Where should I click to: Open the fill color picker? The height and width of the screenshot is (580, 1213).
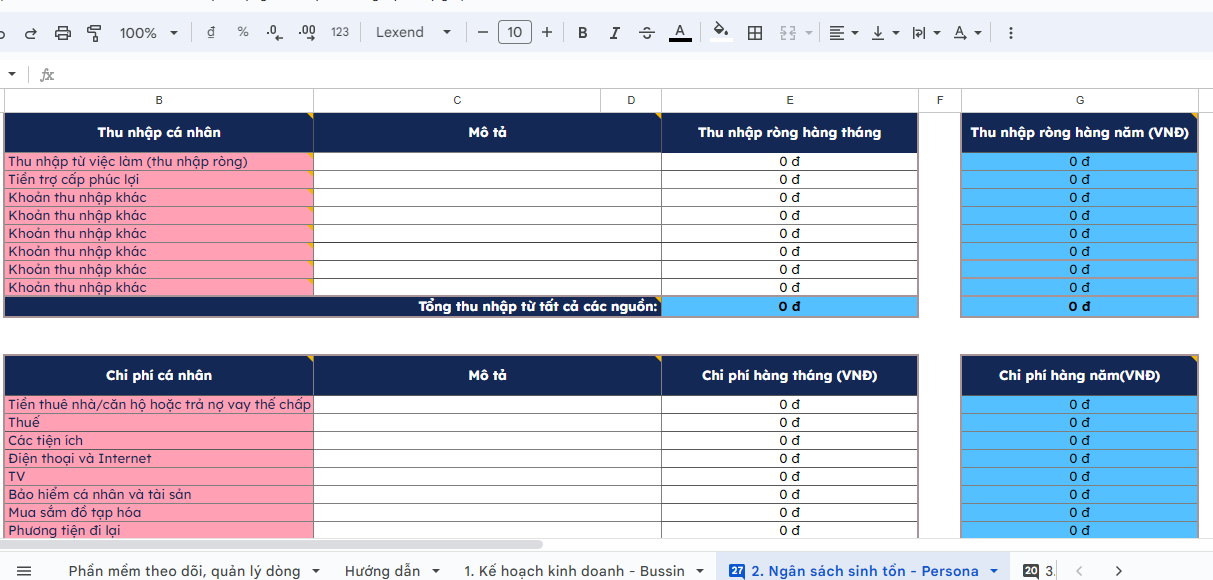click(x=721, y=33)
